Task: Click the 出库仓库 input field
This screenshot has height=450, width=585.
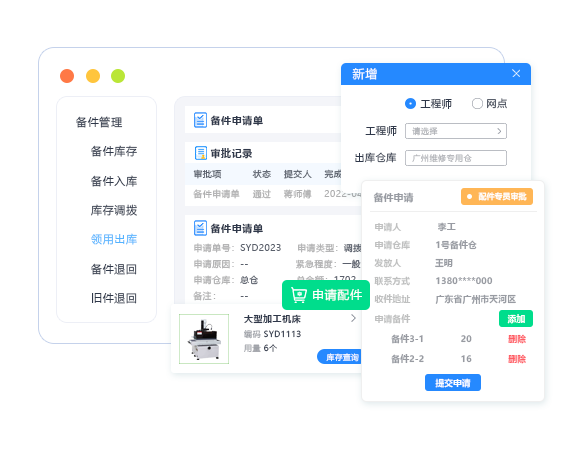Action: click(456, 158)
